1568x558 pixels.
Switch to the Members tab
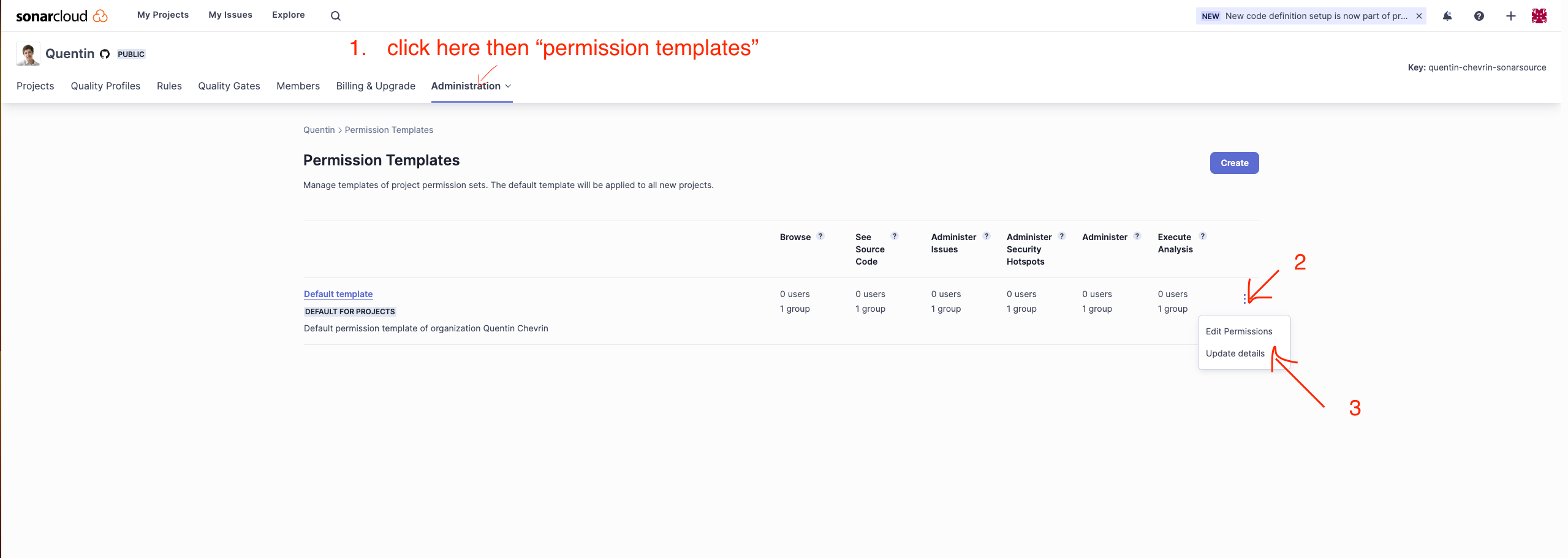[x=298, y=86]
